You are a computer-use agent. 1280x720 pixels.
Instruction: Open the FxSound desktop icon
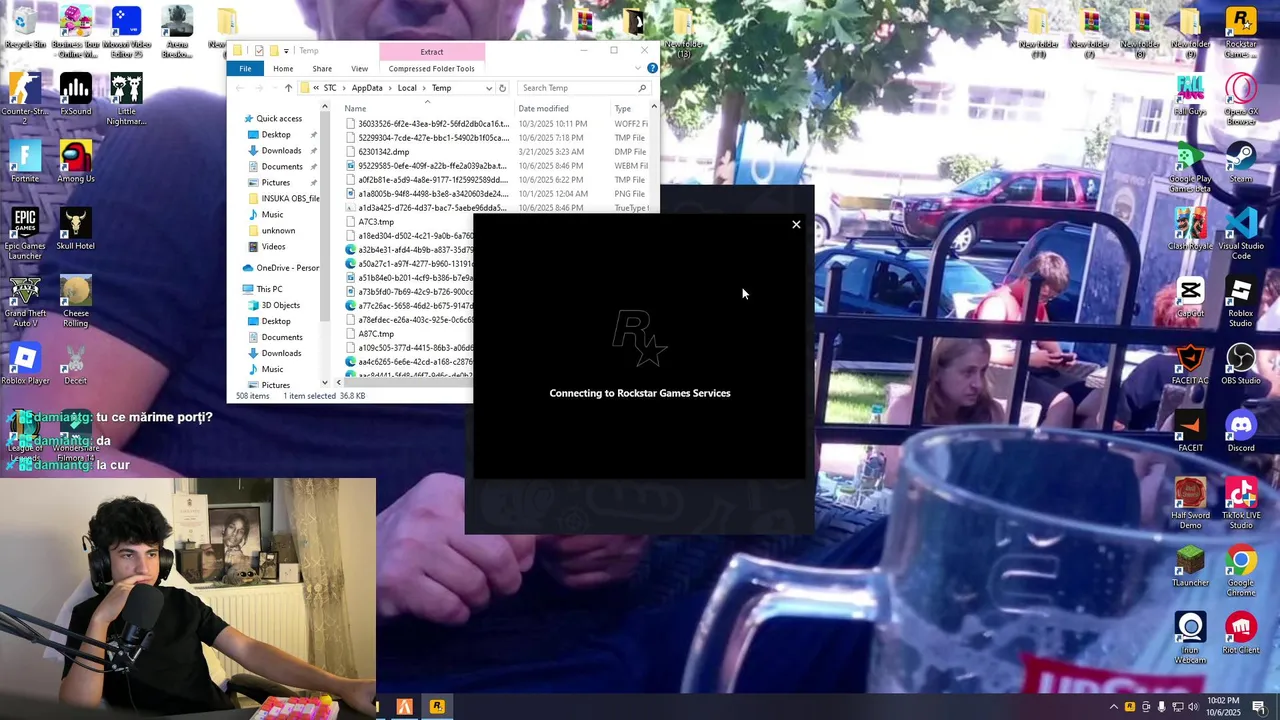click(x=76, y=95)
